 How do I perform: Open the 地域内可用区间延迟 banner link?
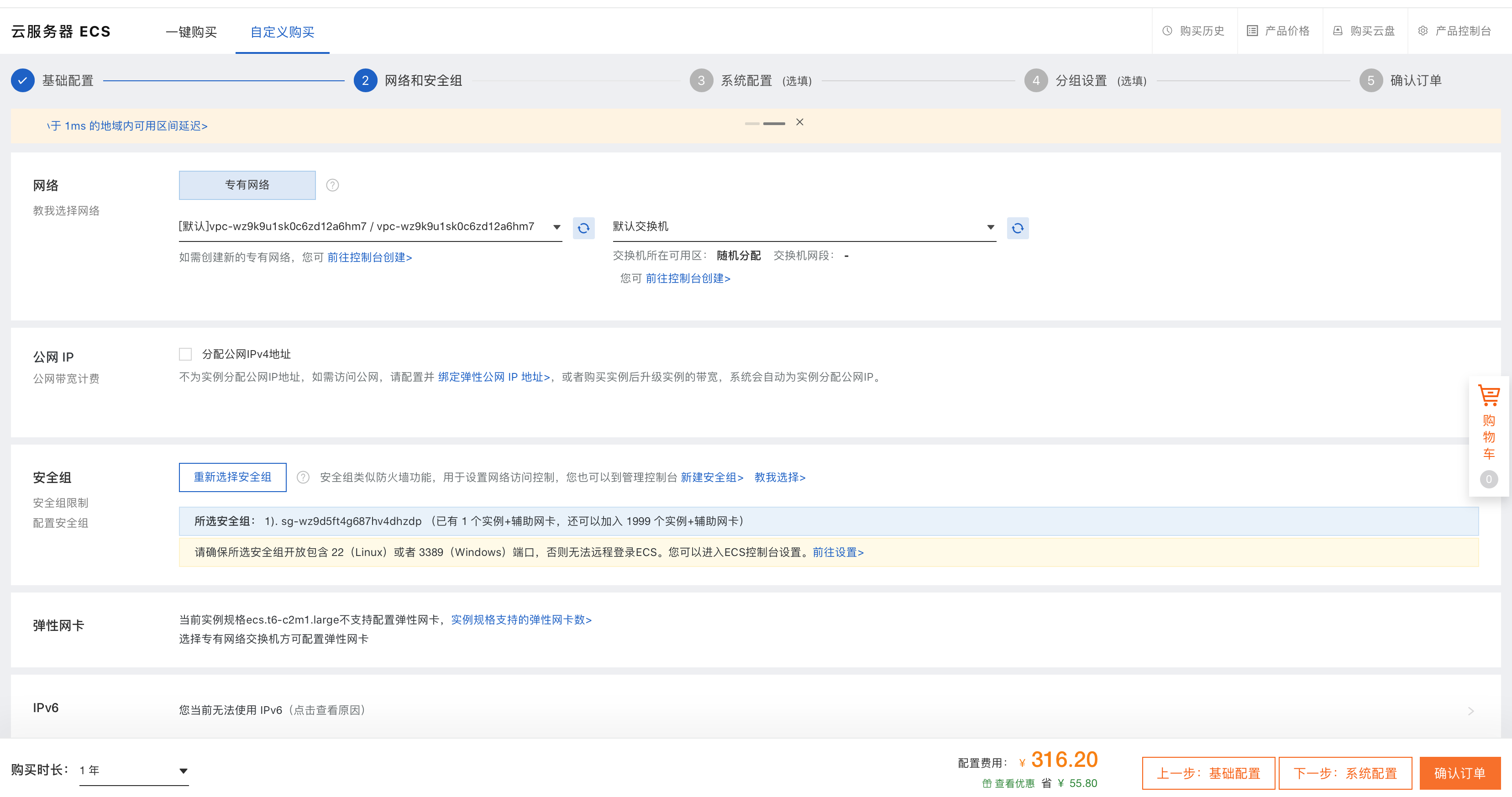click(127, 126)
